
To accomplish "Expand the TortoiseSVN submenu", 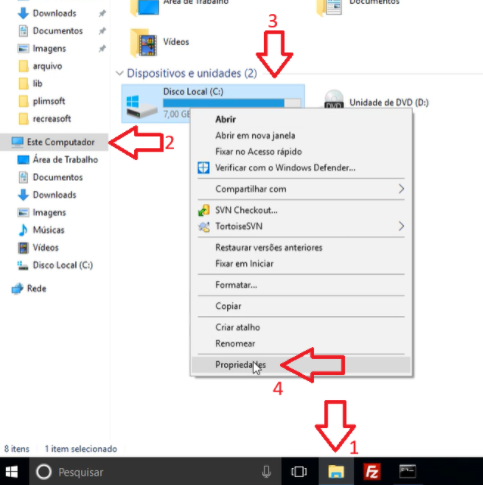I will coord(301,226).
